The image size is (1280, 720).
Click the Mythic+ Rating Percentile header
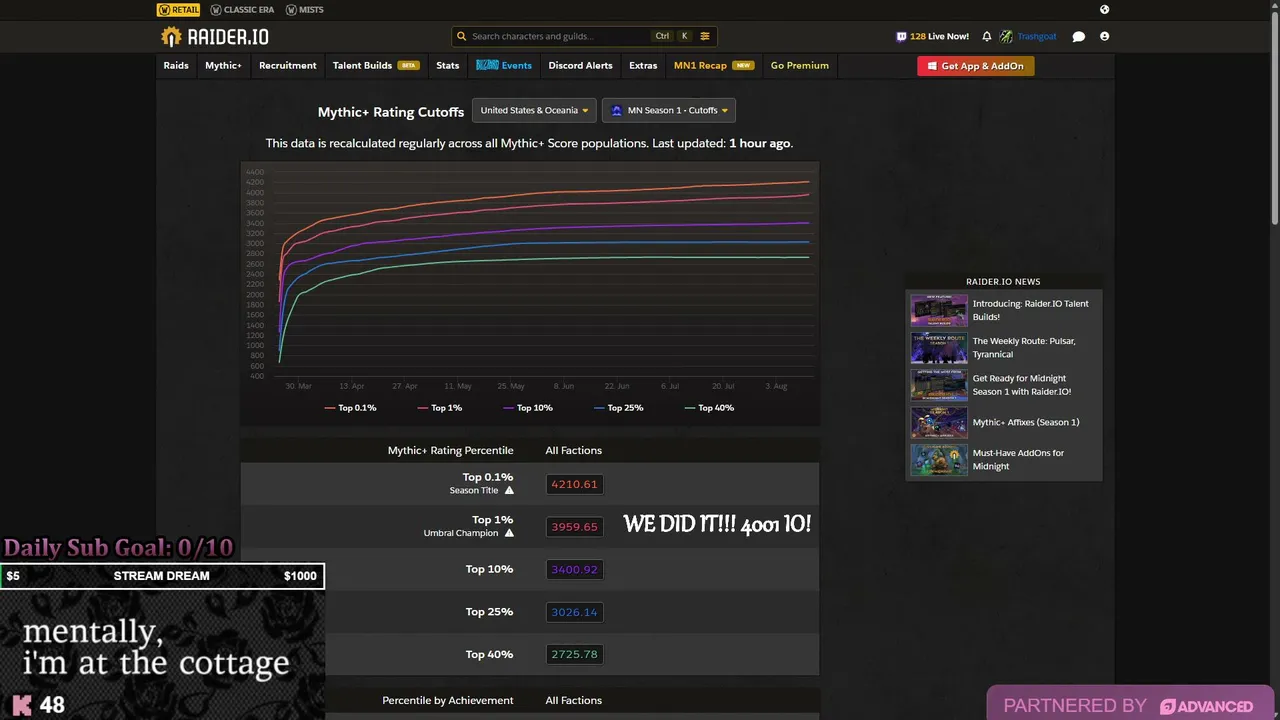(451, 451)
